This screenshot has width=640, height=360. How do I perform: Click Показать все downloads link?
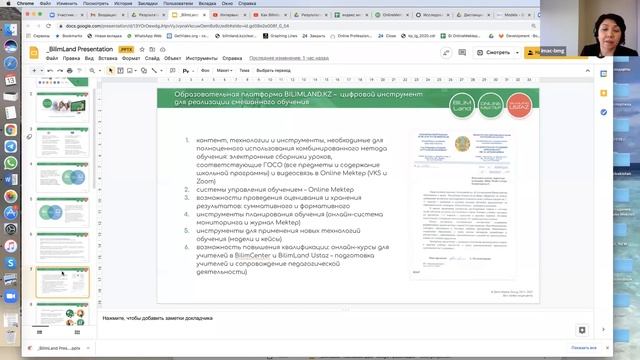(584, 348)
